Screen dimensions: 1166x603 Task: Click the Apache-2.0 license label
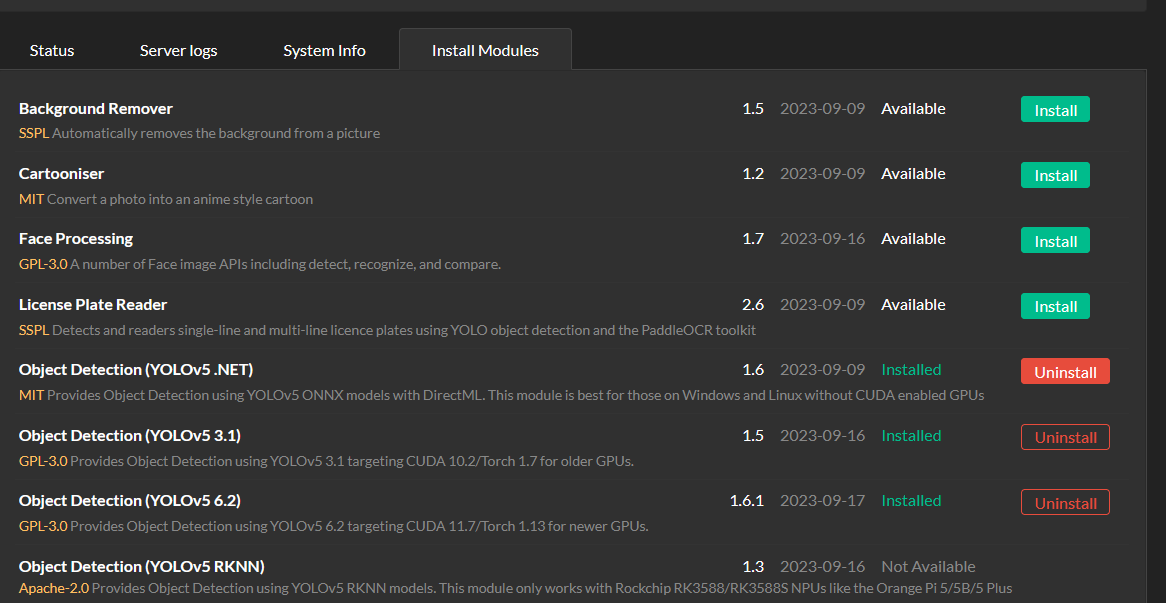coord(54,588)
